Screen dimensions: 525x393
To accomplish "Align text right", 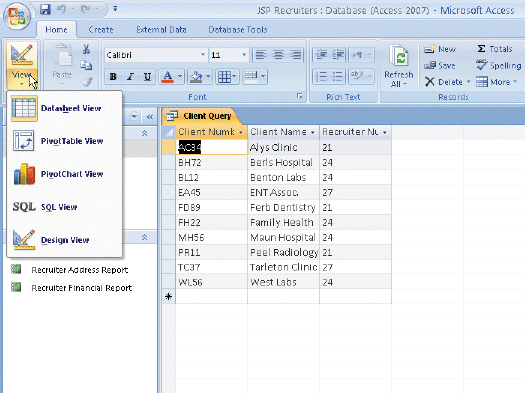I will [x=295, y=55].
